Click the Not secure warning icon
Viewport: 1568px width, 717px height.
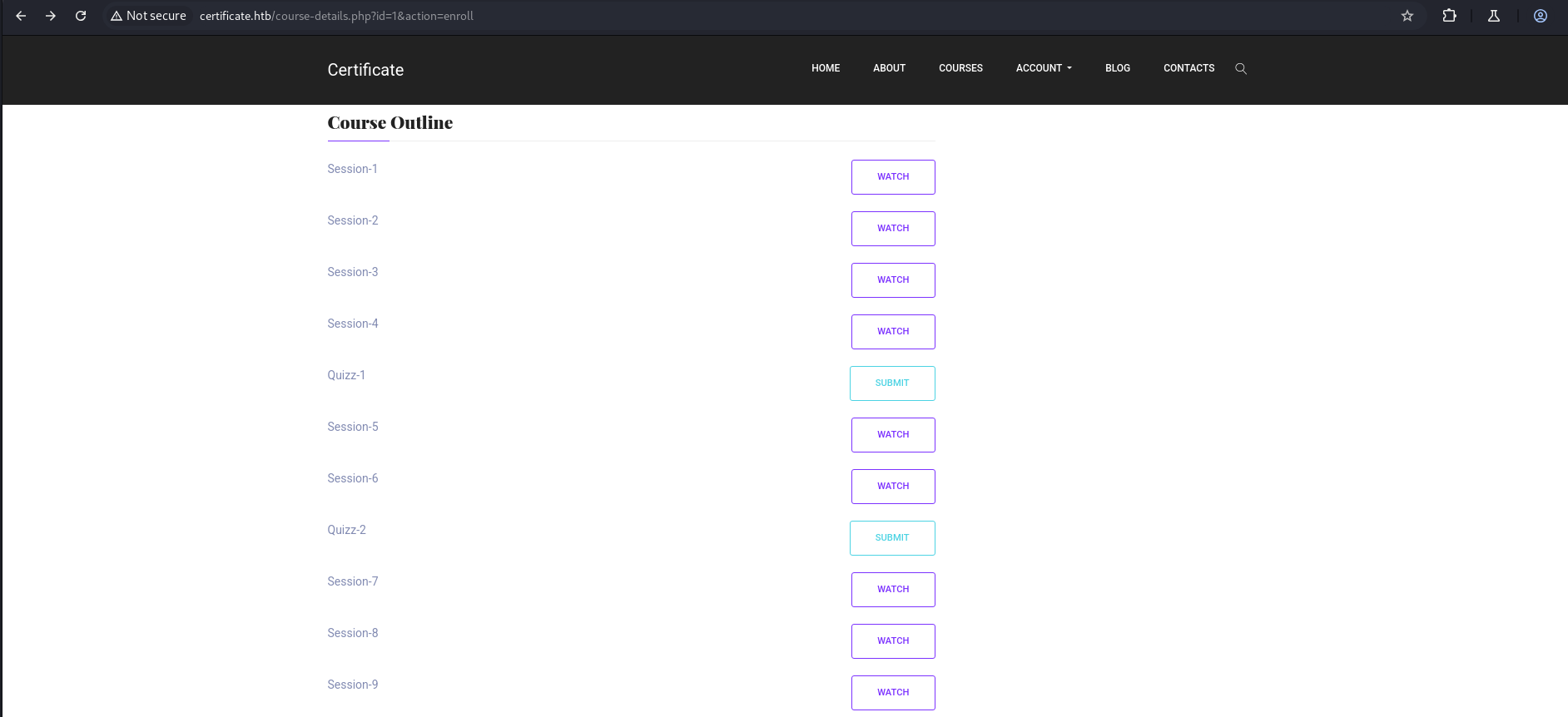[x=117, y=16]
